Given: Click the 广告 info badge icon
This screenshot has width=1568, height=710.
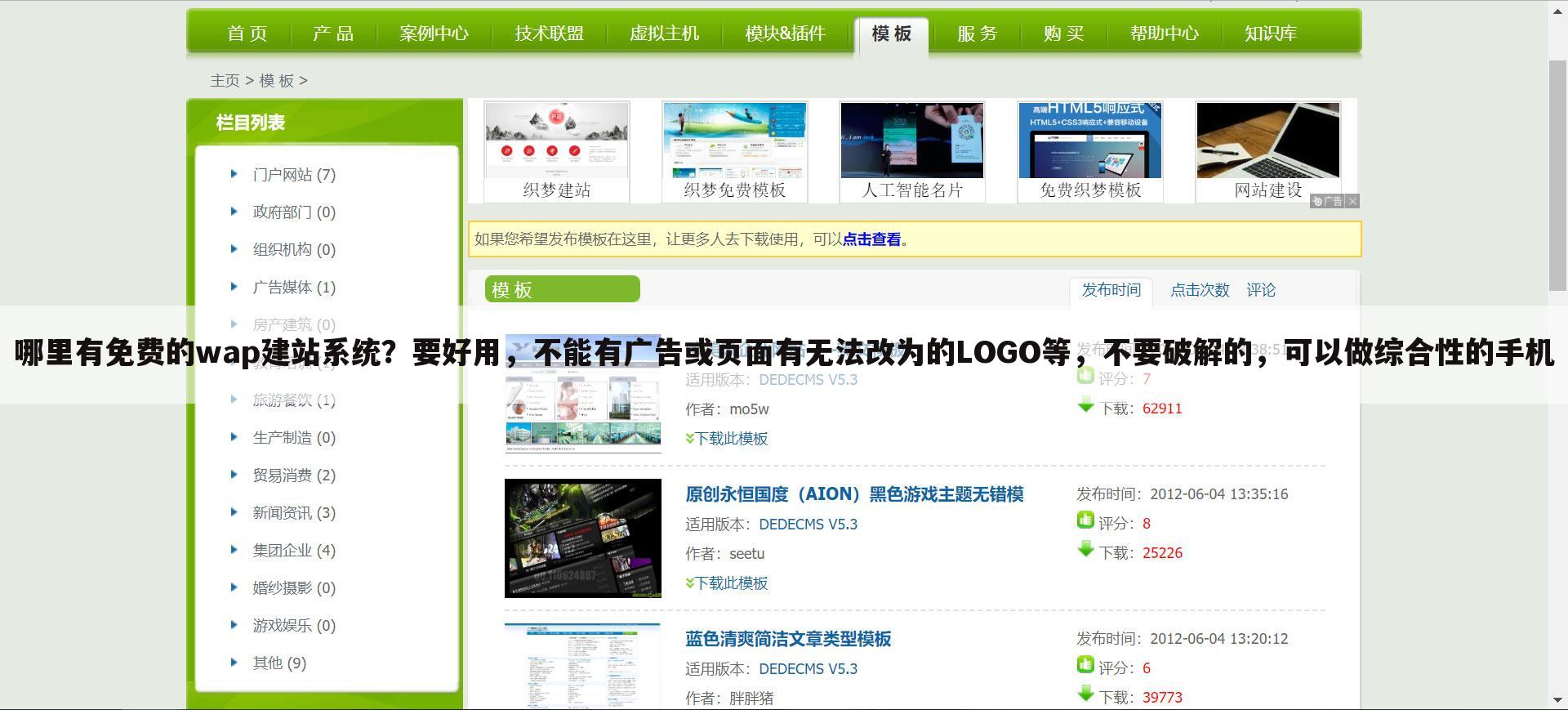Looking at the screenshot, I should [1328, 201].
